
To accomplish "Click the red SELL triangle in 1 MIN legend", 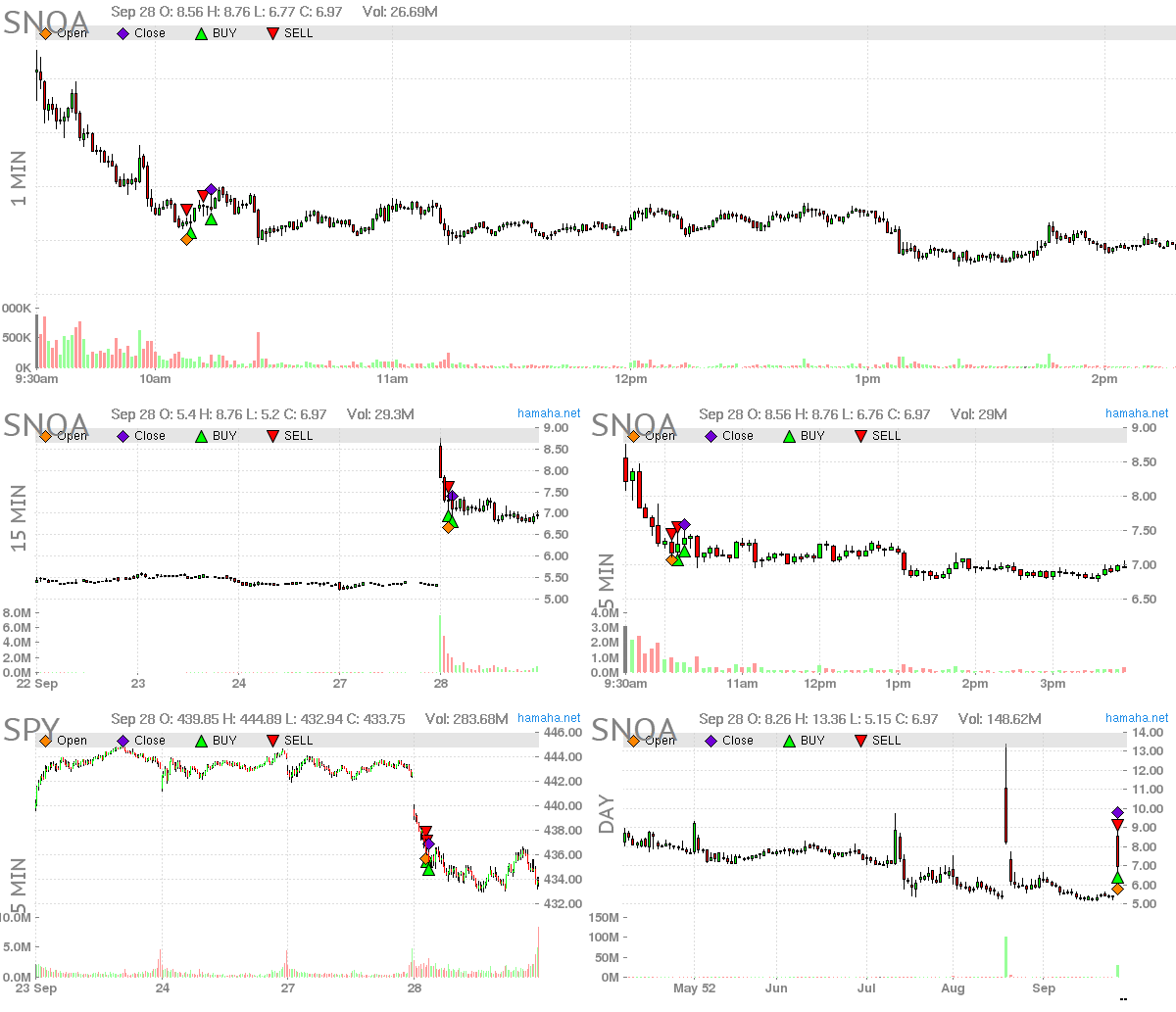I will click(272, 33).
